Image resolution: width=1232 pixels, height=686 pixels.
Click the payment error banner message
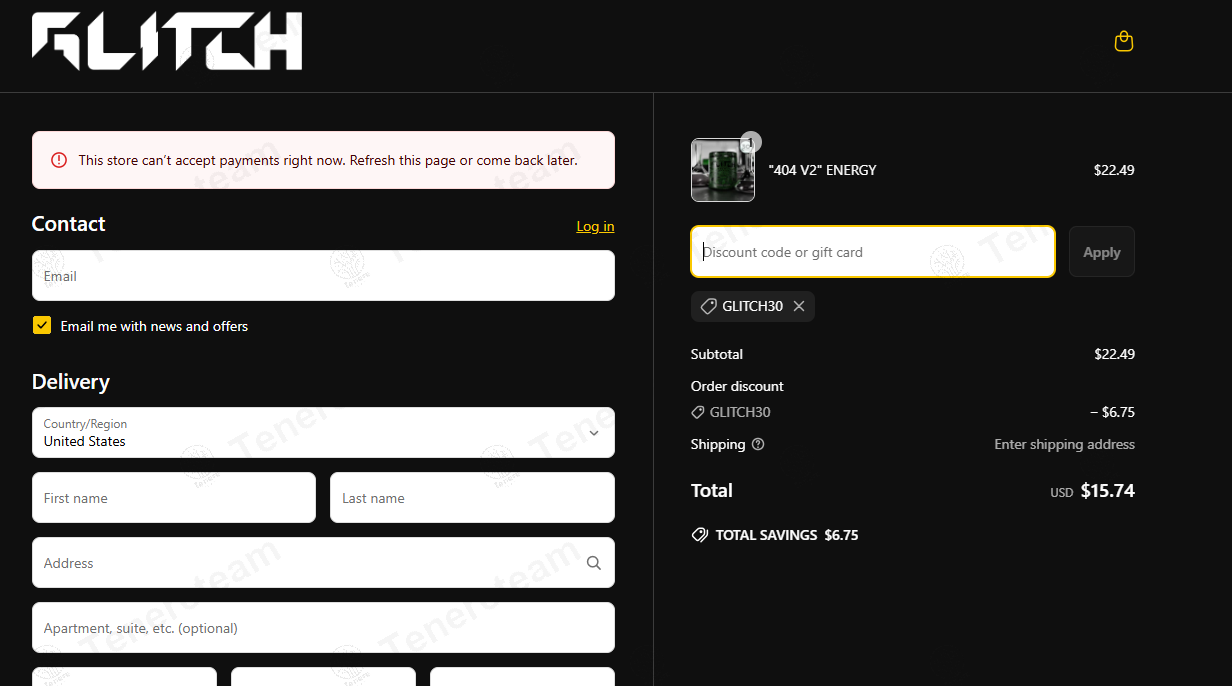[x=328, y=160]
